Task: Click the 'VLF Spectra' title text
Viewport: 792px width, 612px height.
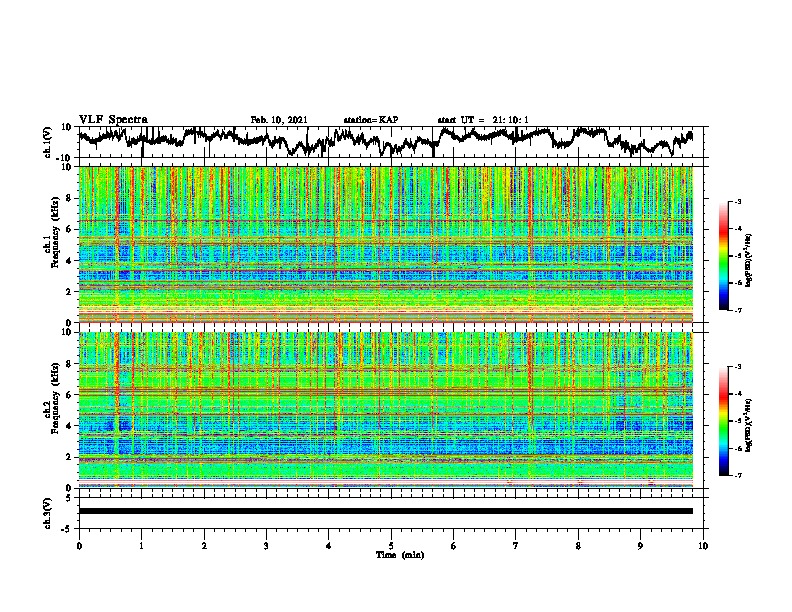Action: (113, 120)
